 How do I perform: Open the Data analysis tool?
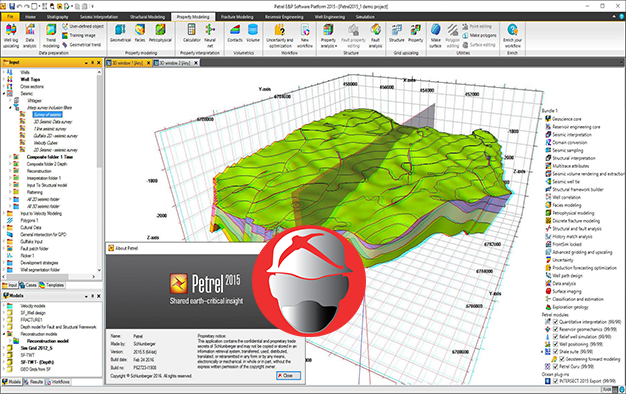click(30, 36)
